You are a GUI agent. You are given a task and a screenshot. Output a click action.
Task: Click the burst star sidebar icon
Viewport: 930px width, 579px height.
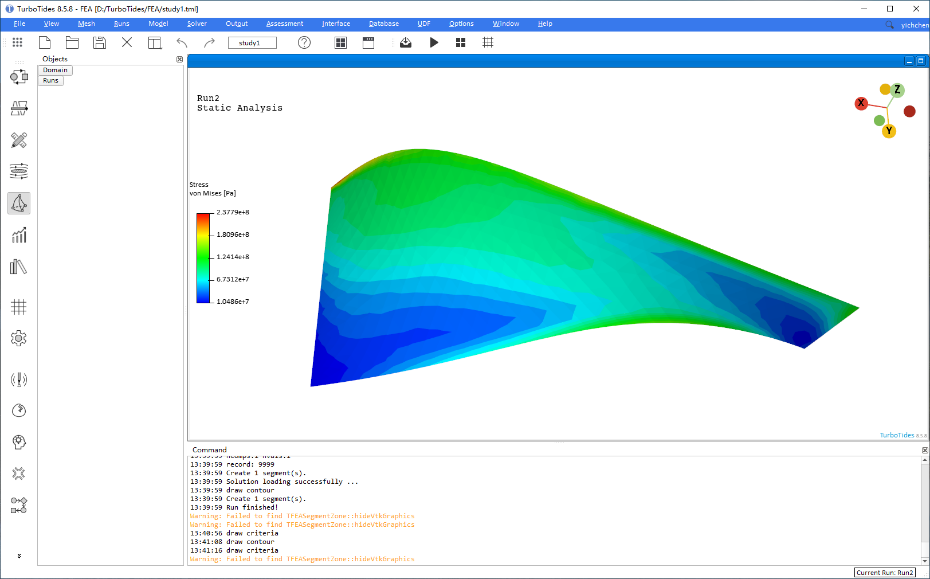(19, 473)
